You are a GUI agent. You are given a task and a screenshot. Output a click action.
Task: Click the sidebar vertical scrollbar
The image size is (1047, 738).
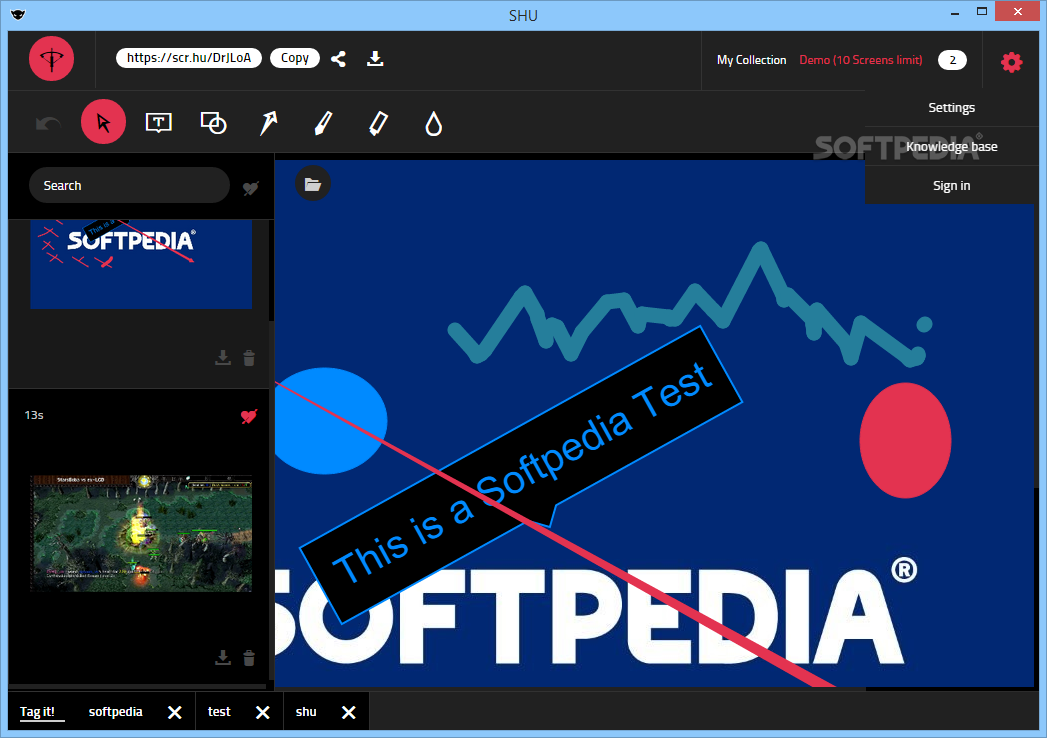click(271, 270)
